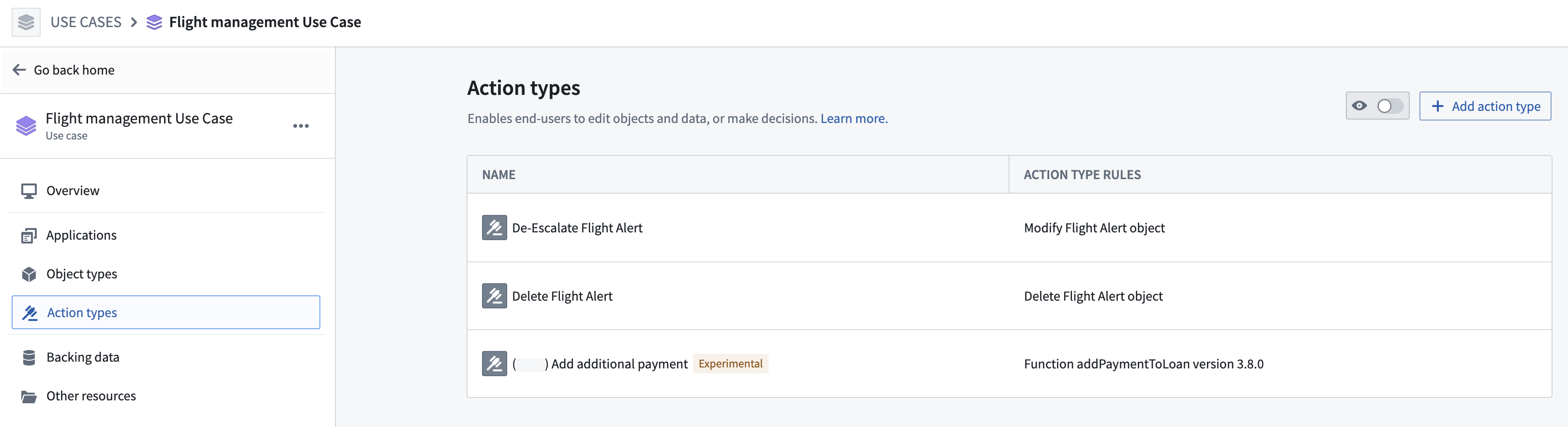Click the Add action type button
Image resolution: width=1568 pixels, height=427 pixels.
pos(1485,106)
